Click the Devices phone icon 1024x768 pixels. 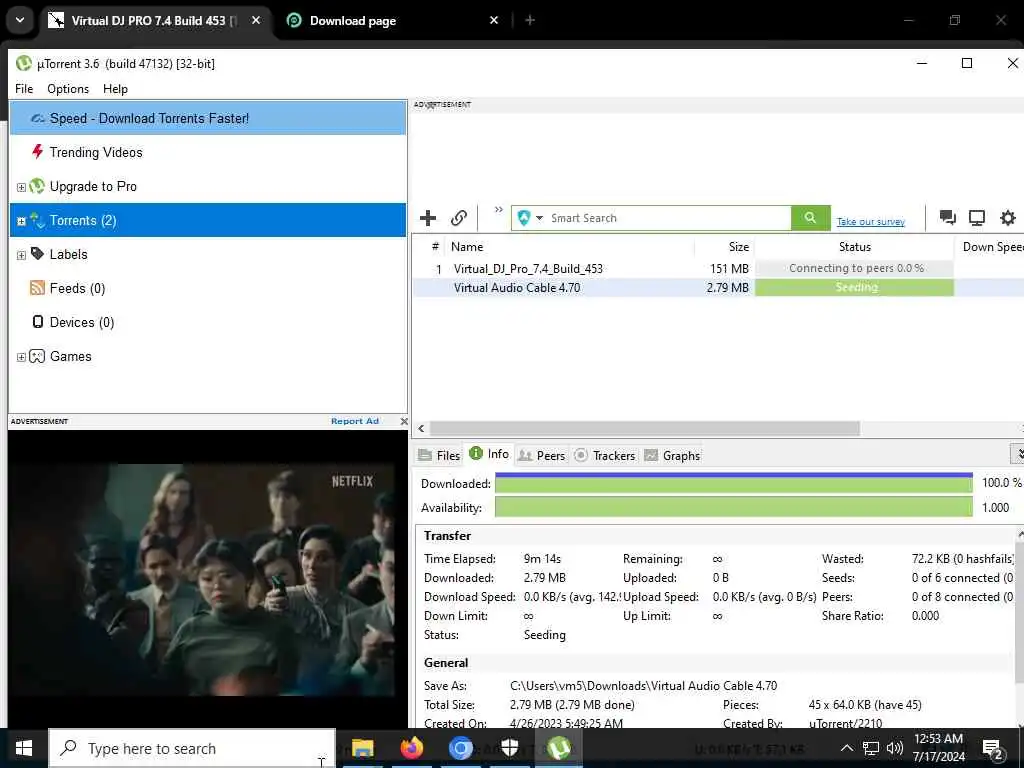point(38,322)
